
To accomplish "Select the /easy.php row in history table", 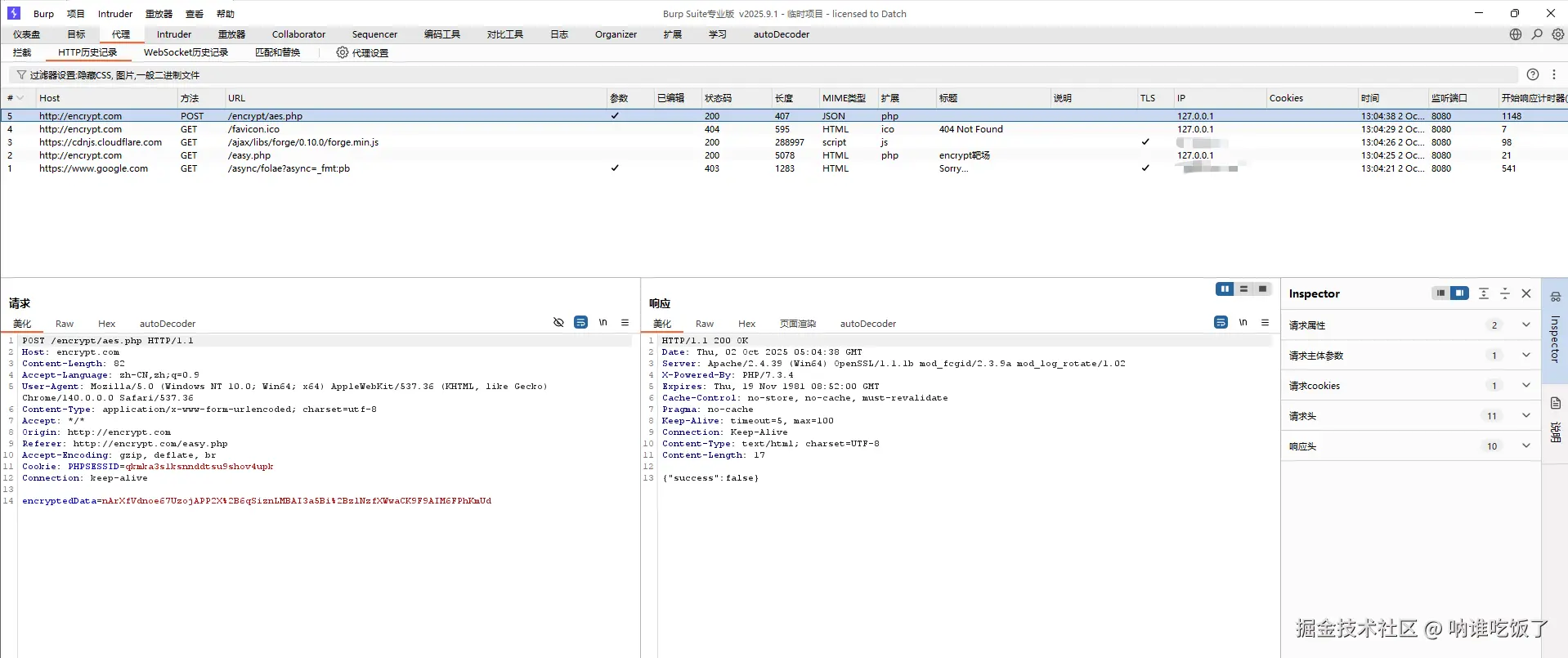I will coord(249,155).
